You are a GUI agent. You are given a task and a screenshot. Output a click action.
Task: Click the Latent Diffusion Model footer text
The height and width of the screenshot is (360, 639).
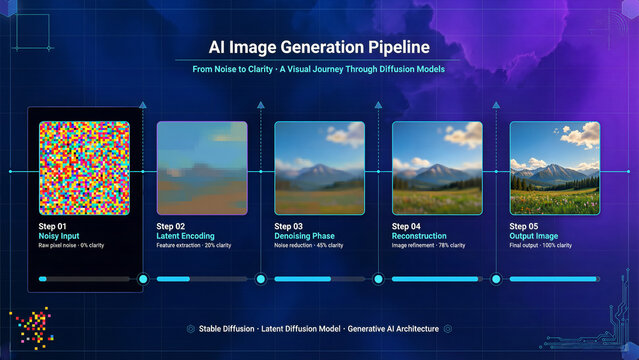(x=301, y=329)
